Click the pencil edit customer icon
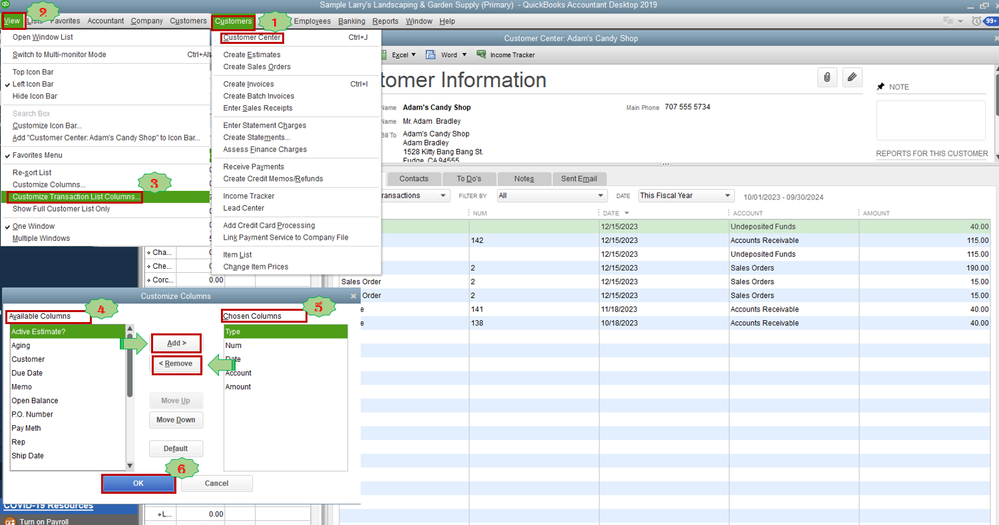This screenshot has width=999, height=525. (x=852, y=77)
